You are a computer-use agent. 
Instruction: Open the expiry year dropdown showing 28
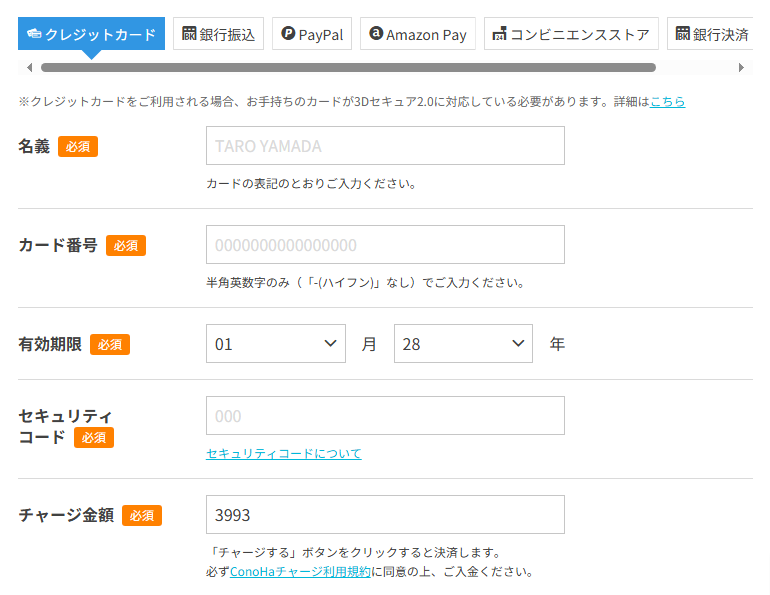coord(463,344)
